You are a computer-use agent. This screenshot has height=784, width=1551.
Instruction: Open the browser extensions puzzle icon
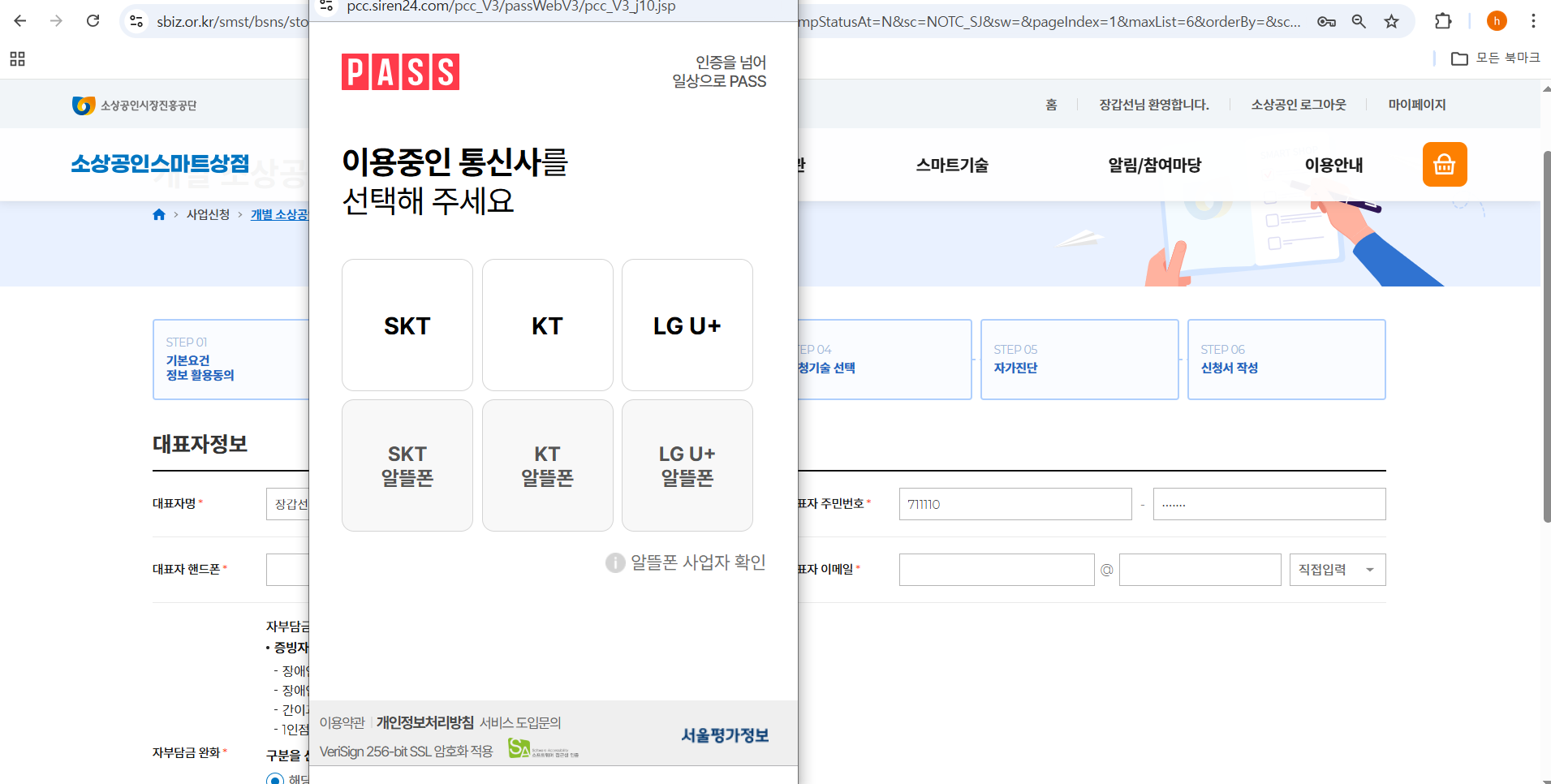click(x=1443, y=21)
